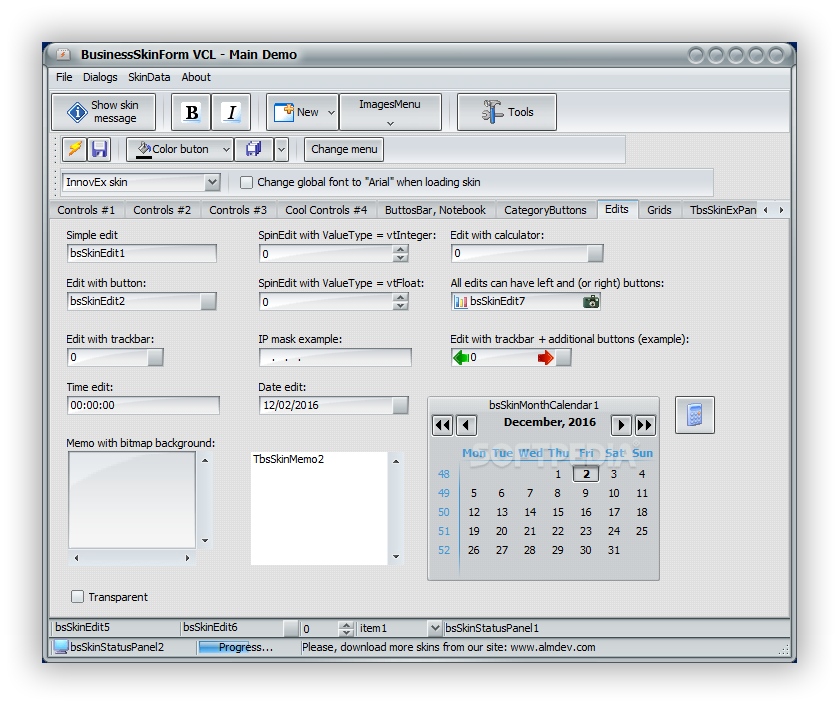This screenshot has width=839, height=705.
Task: Click the camera button in bsSkinEdit7
Action: pos(591,302)
